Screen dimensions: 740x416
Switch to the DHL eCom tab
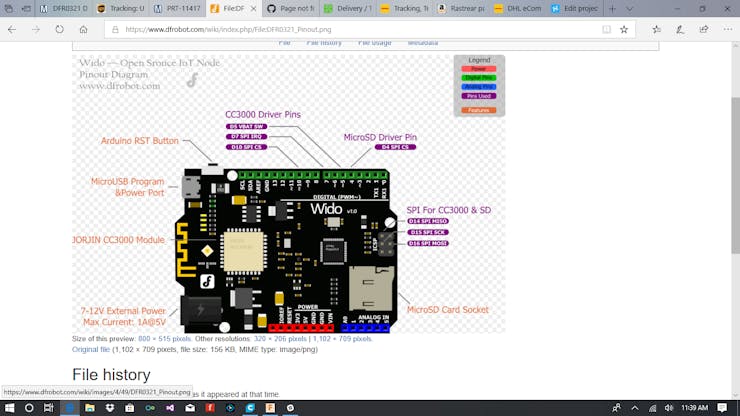[518, 8]
